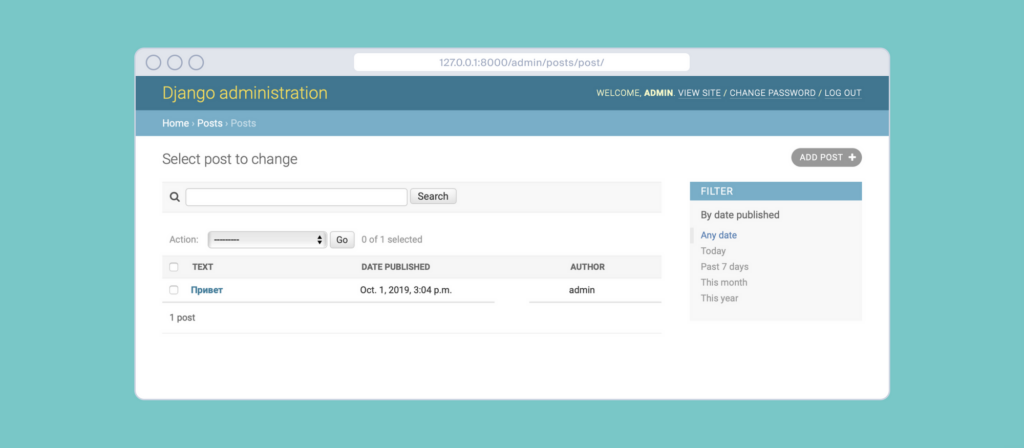Sort by Date Published column header
1024x448 pixels.
click(x=395, y=267)
